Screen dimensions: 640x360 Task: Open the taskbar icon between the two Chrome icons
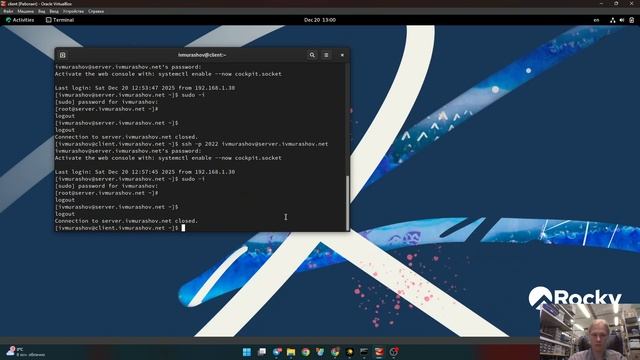pyautogui.click(x=320, y=352)
